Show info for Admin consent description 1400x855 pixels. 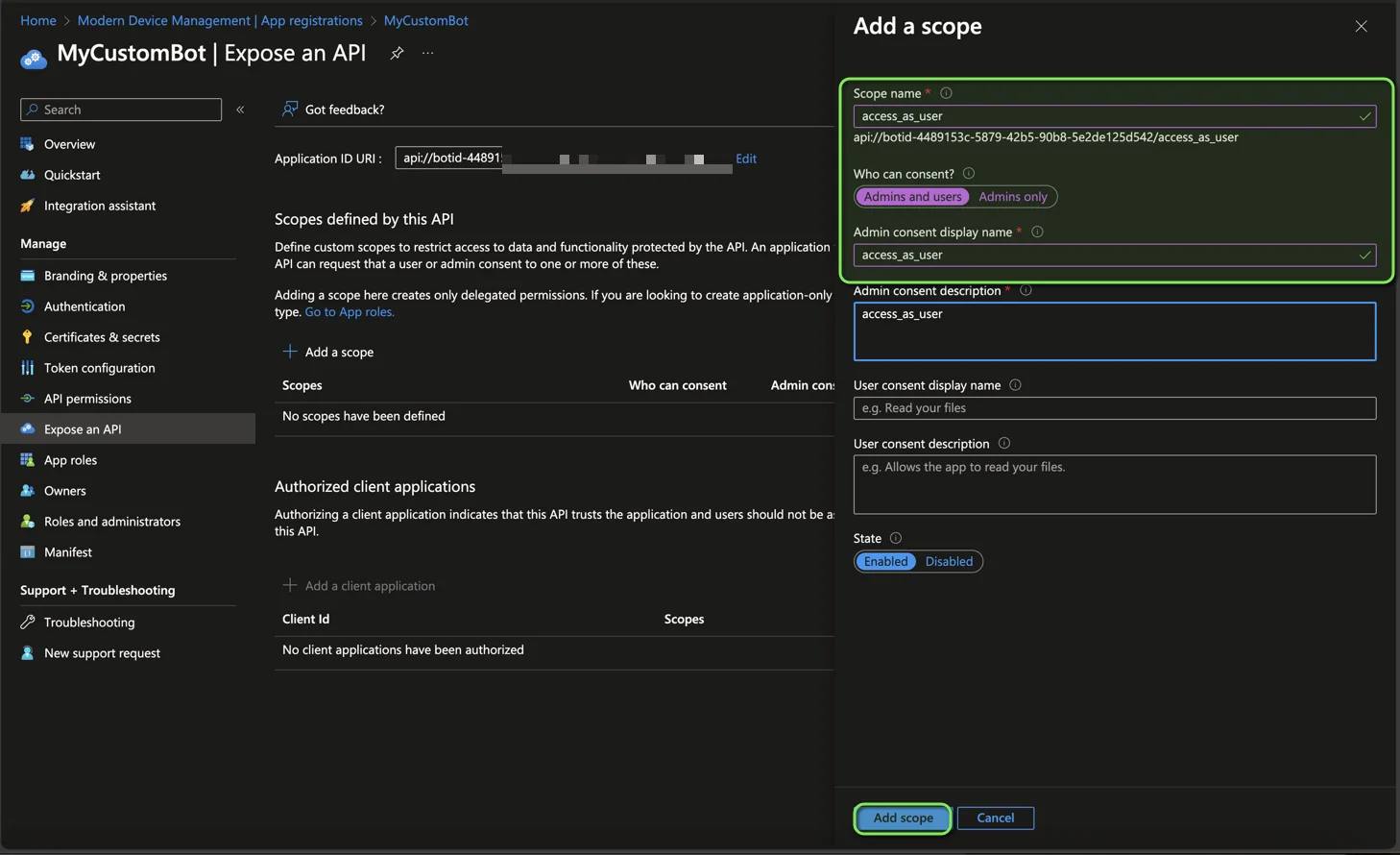click(1026, 290)
